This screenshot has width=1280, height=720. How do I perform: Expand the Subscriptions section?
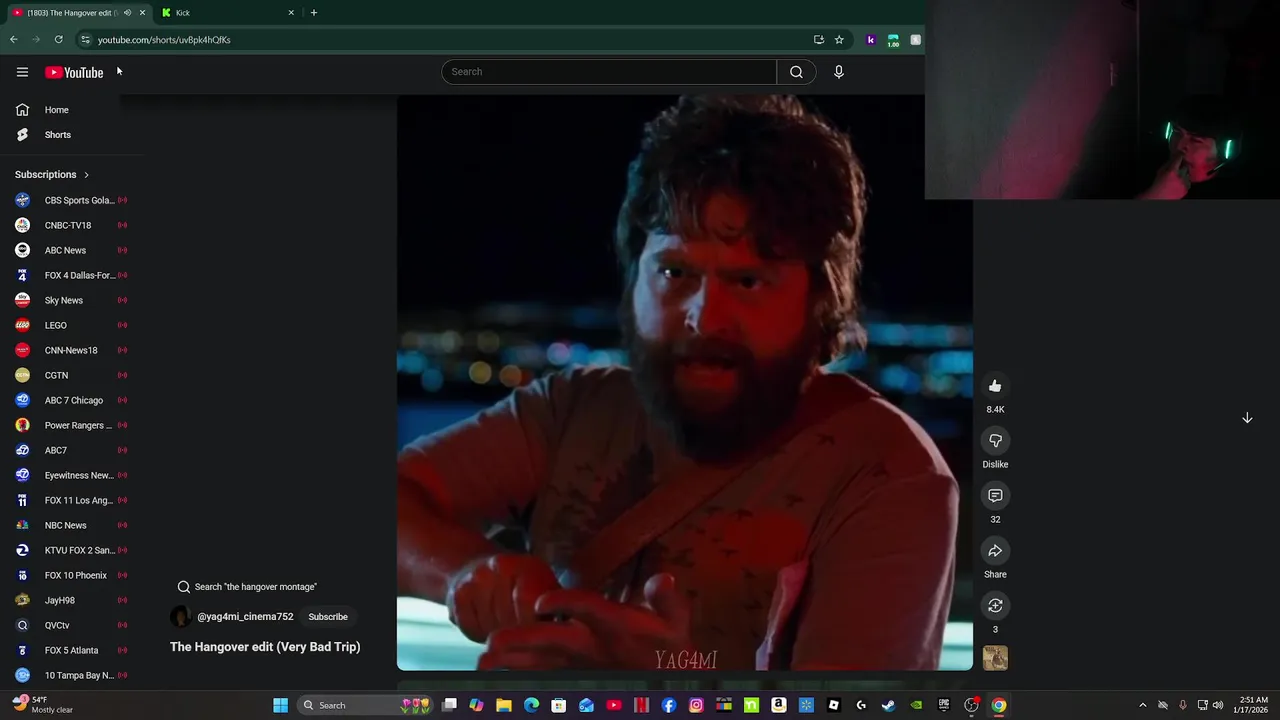coord(52,175)
